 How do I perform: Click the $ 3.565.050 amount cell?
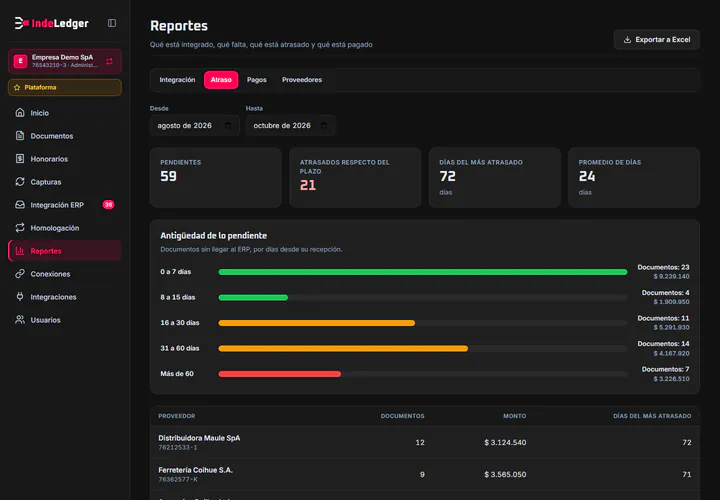pyautogui.click(x=505, y=474)
